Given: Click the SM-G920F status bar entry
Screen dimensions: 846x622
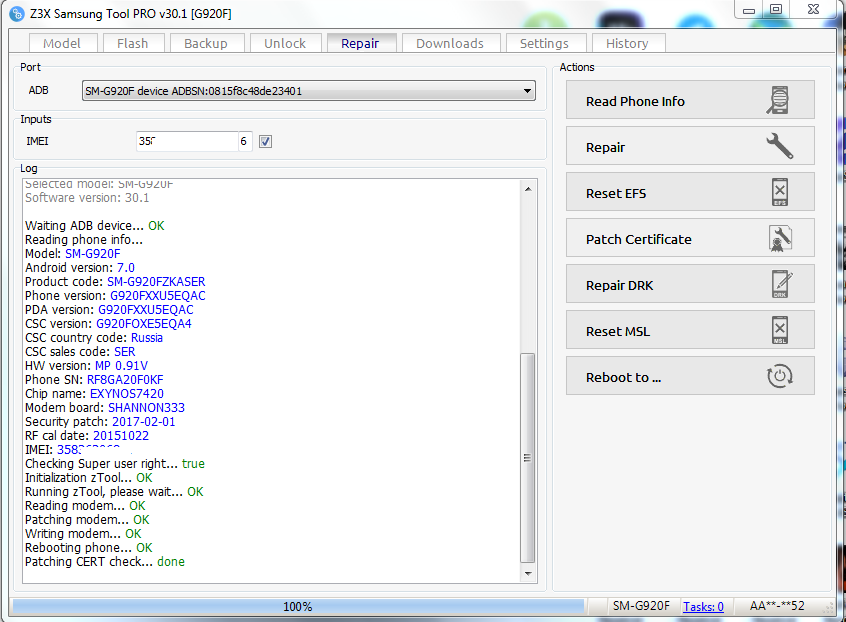Looking at the screenshot, I should (641, 606).
